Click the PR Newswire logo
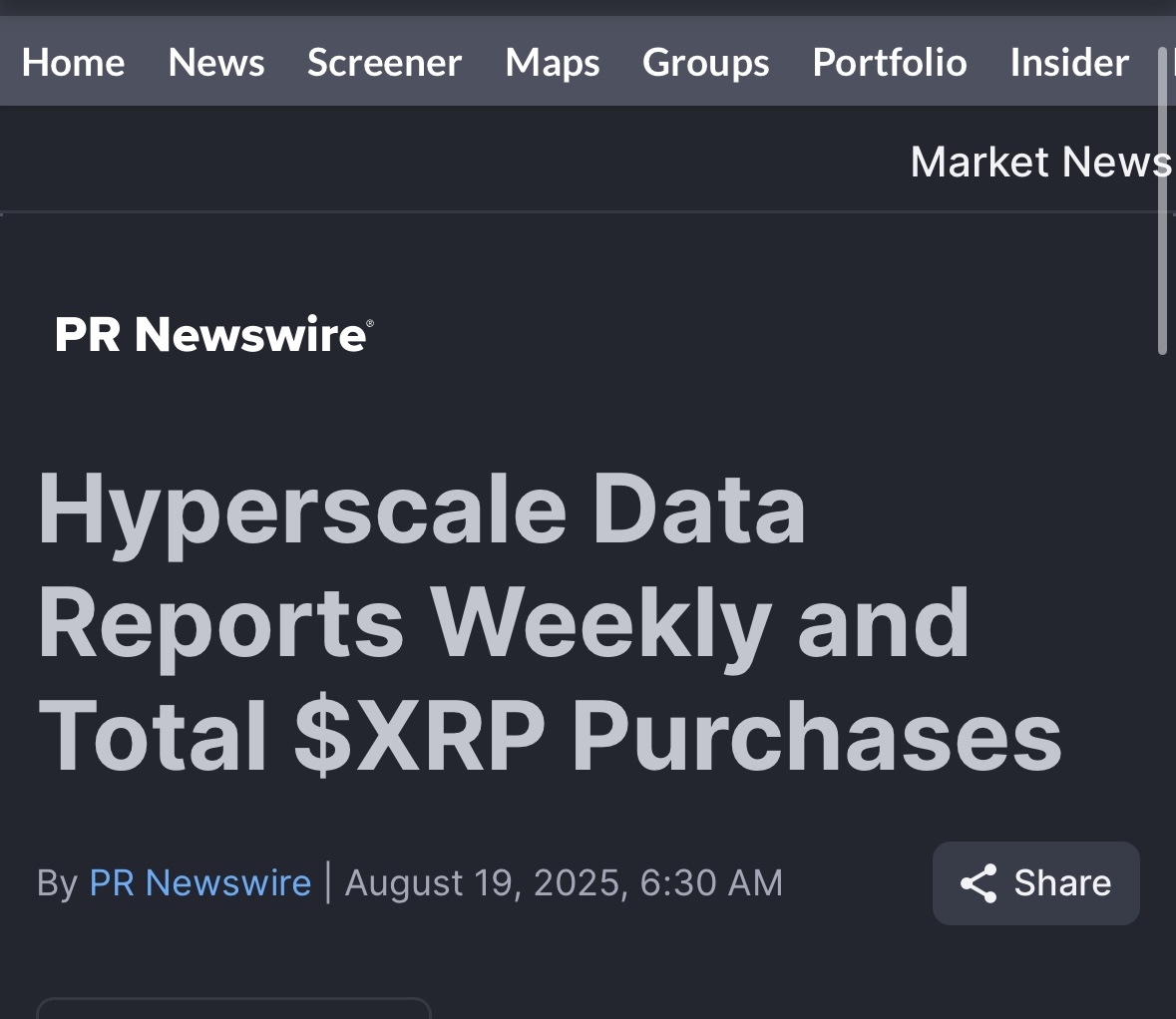Screen dimensions: 1176x1019 (x=213, y=334)
